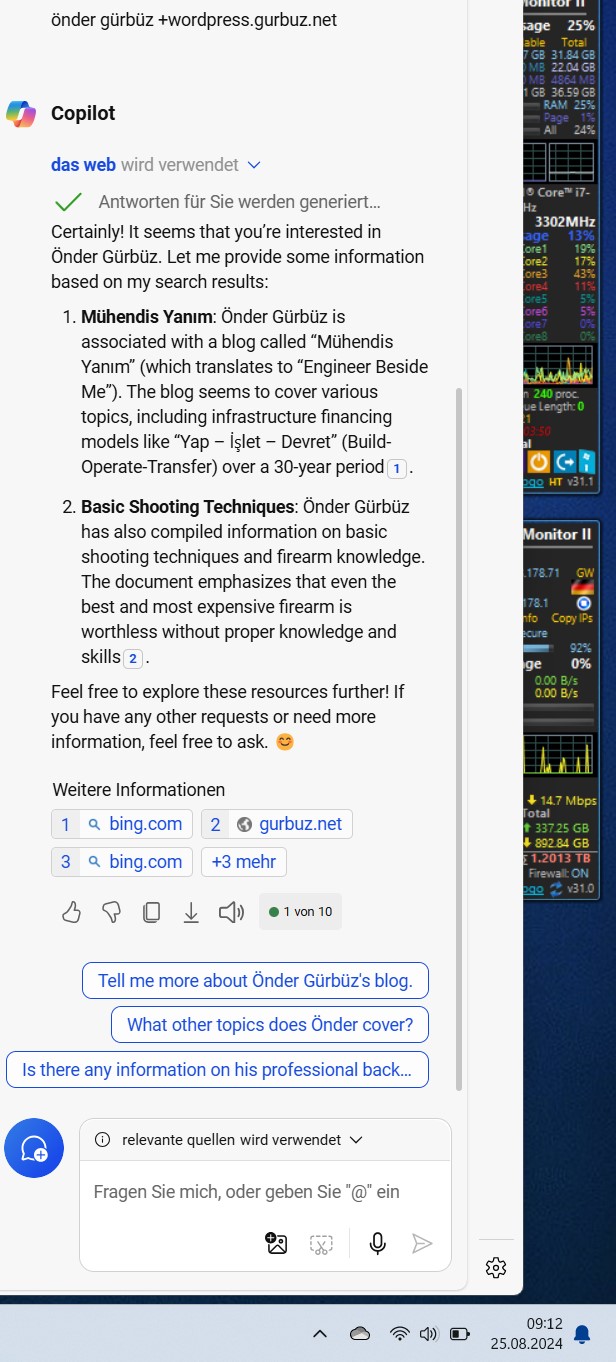Add an image to the prompt
This screenshot has width=616, height=1362.
[x=276, y=1243]
